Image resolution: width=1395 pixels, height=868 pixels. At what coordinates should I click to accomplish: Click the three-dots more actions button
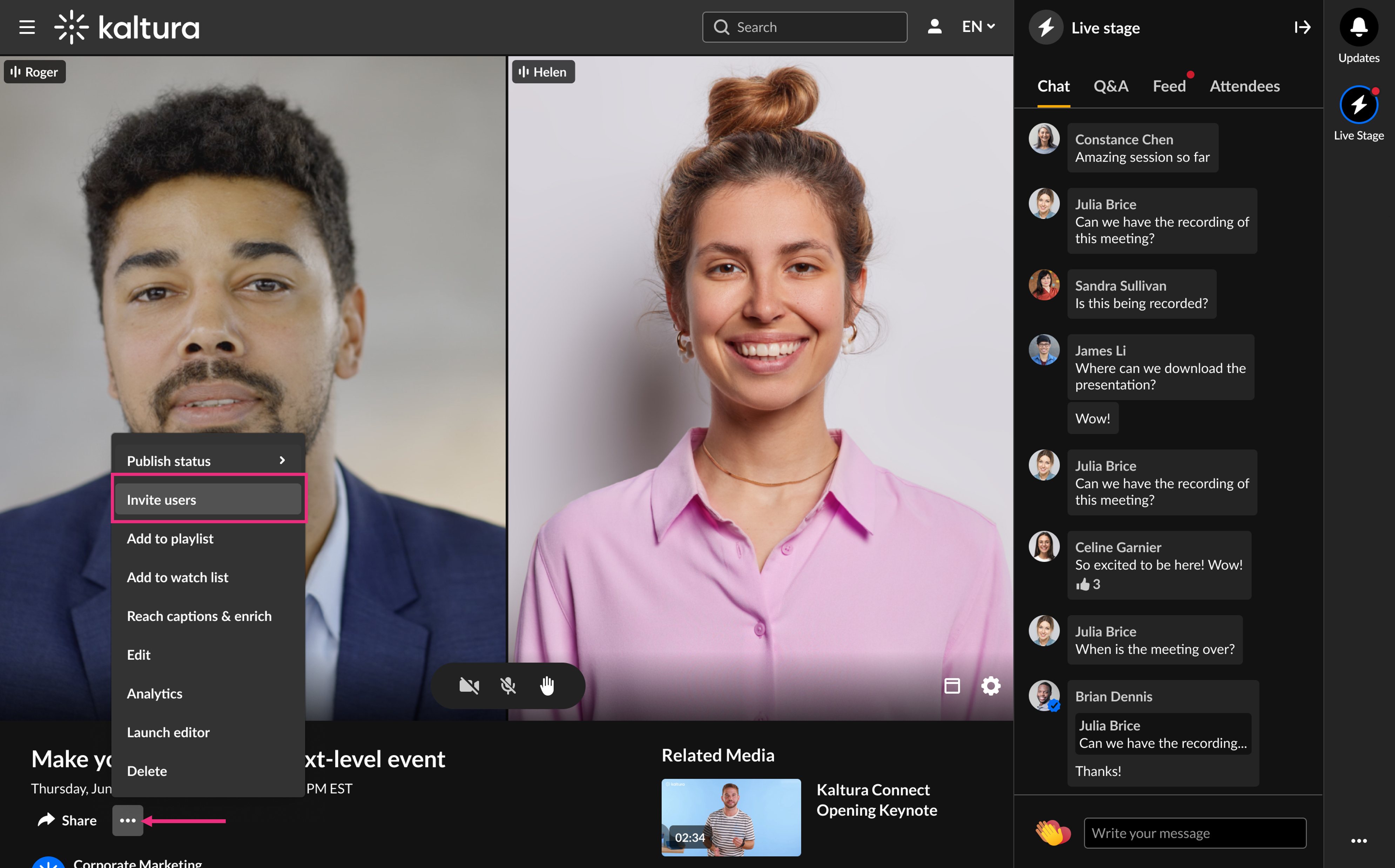pos(127,820)
